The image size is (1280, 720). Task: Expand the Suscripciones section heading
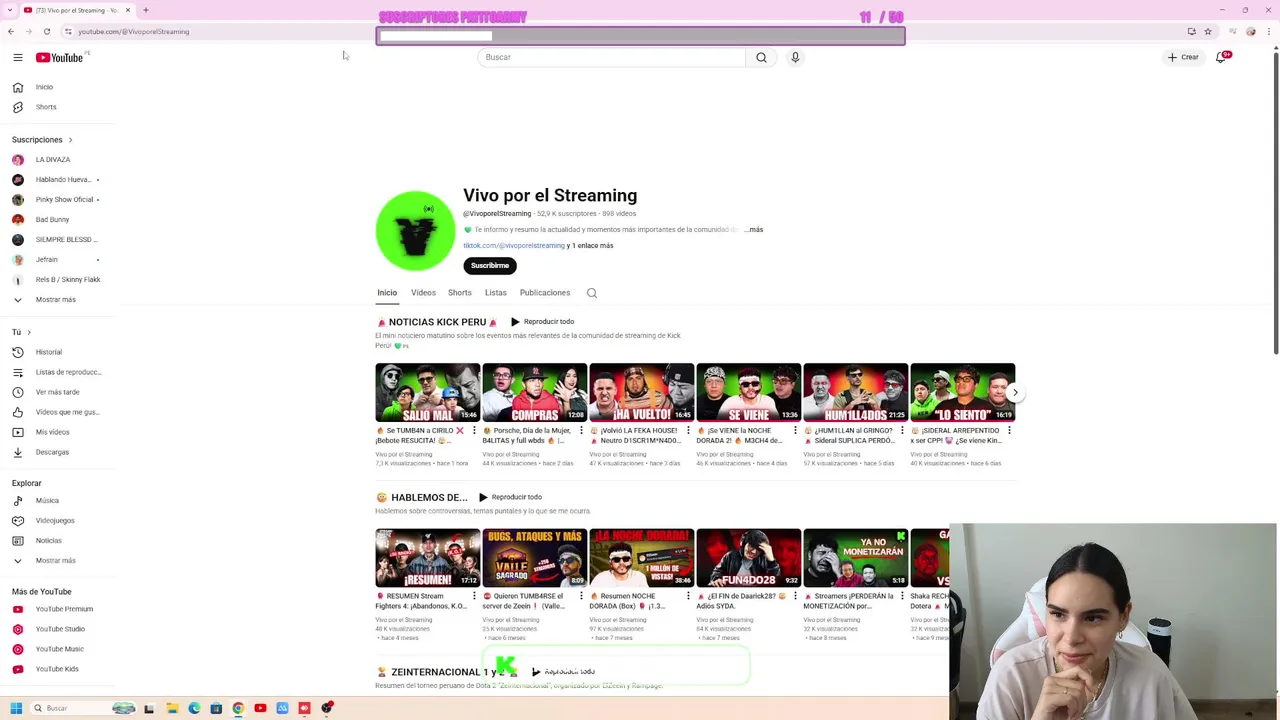click(x=42, y=140)
